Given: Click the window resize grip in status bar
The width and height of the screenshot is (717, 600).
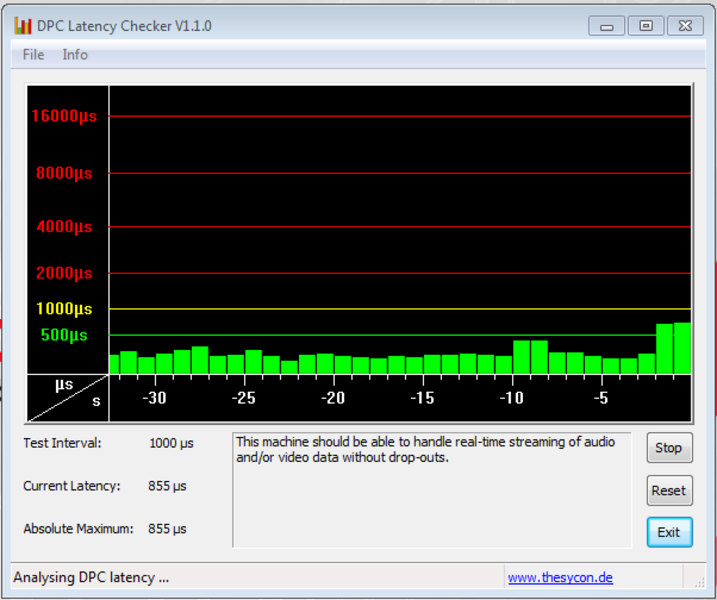Looking at the screenshot, I should [700, 582].
